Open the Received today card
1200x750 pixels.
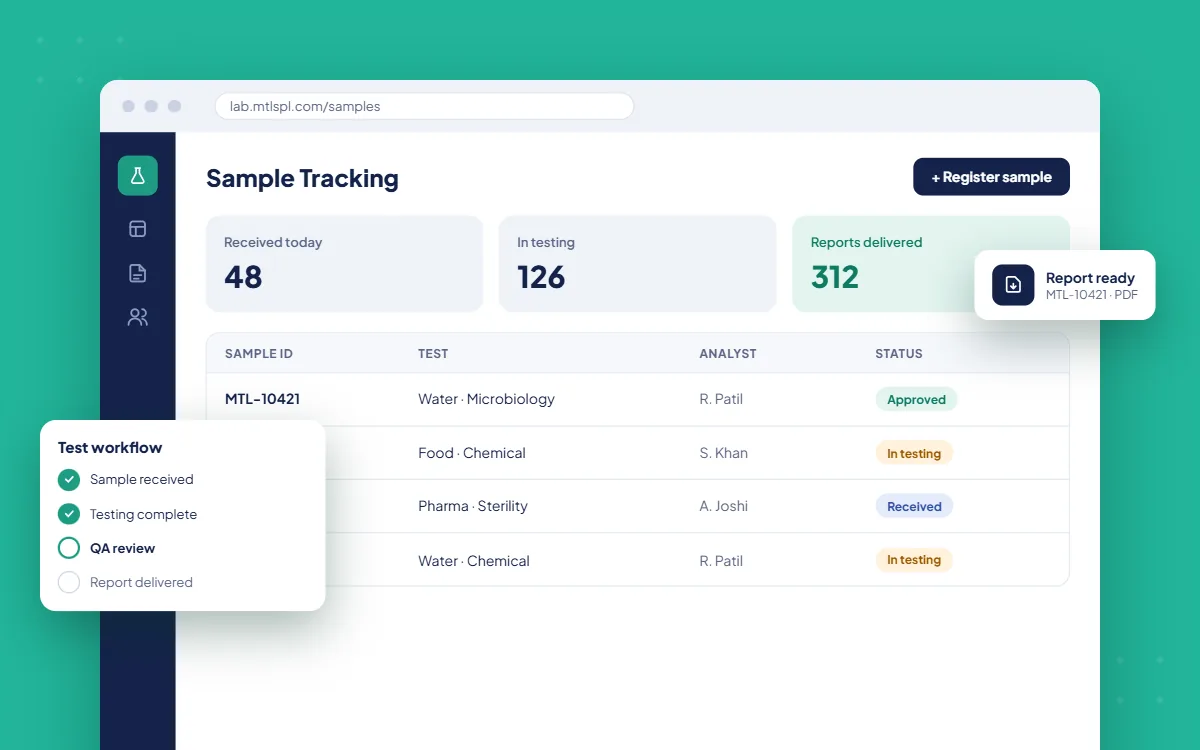pyautogui.click(x=344, y=264)
